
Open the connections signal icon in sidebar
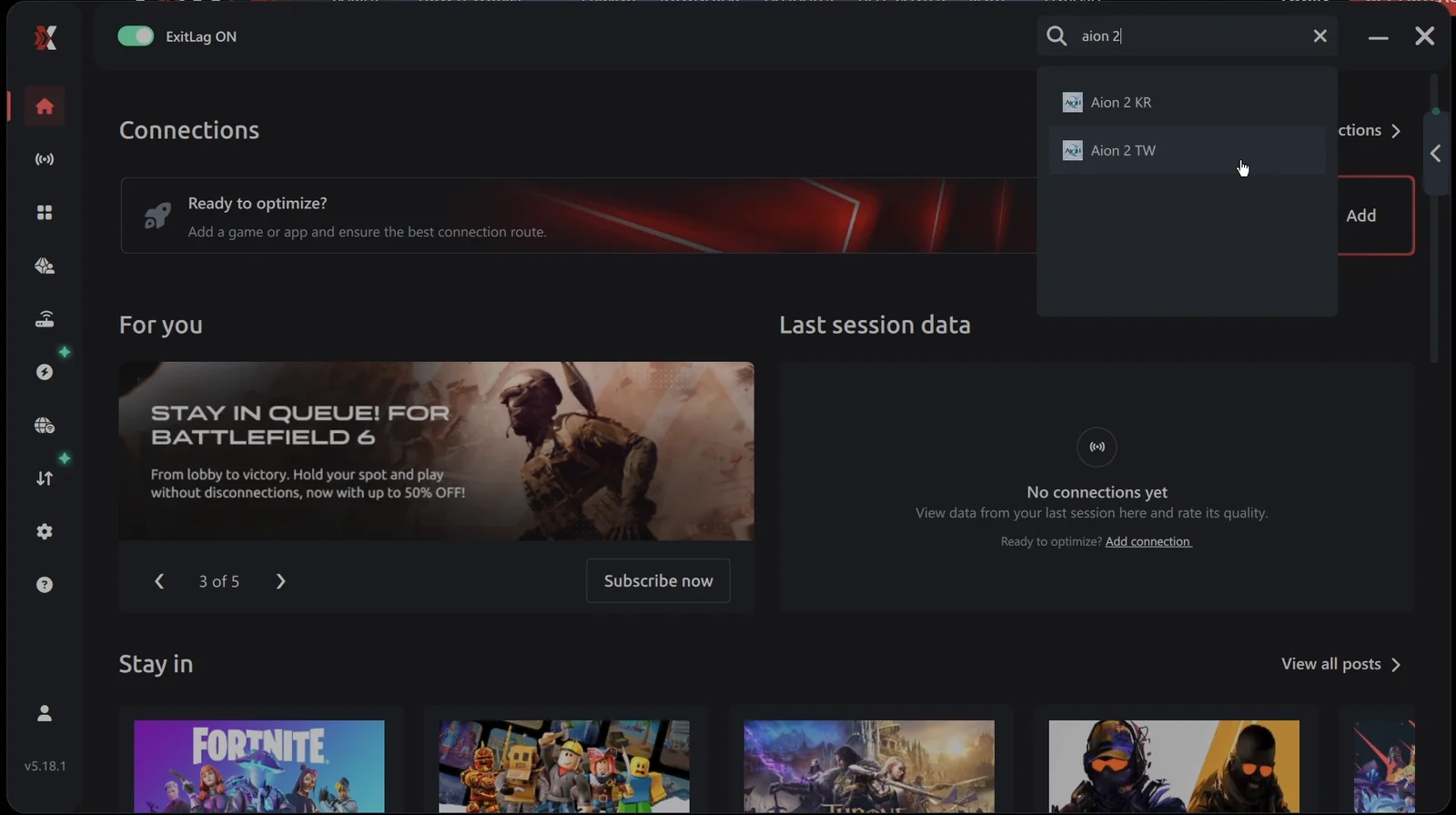45,159
